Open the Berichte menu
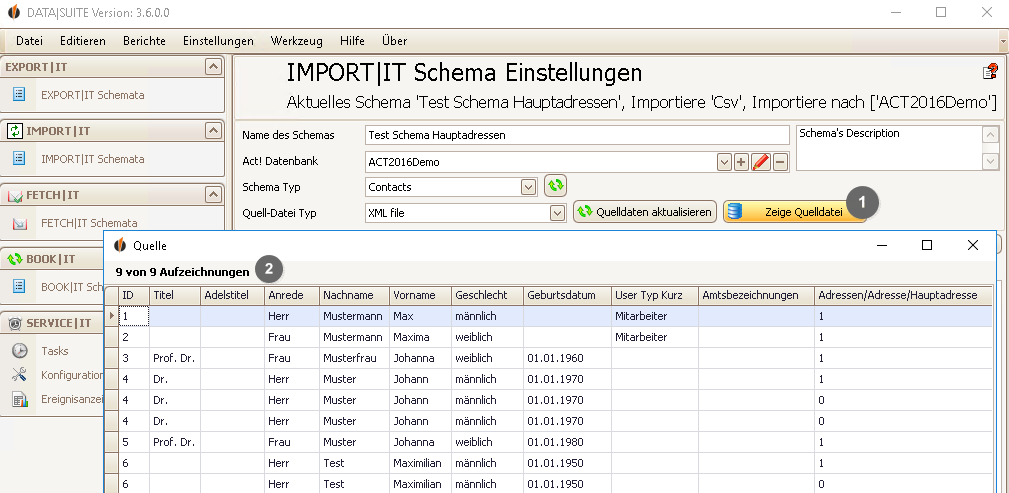The height and width of the screenshot is (493, 1009). coord(144,41)
